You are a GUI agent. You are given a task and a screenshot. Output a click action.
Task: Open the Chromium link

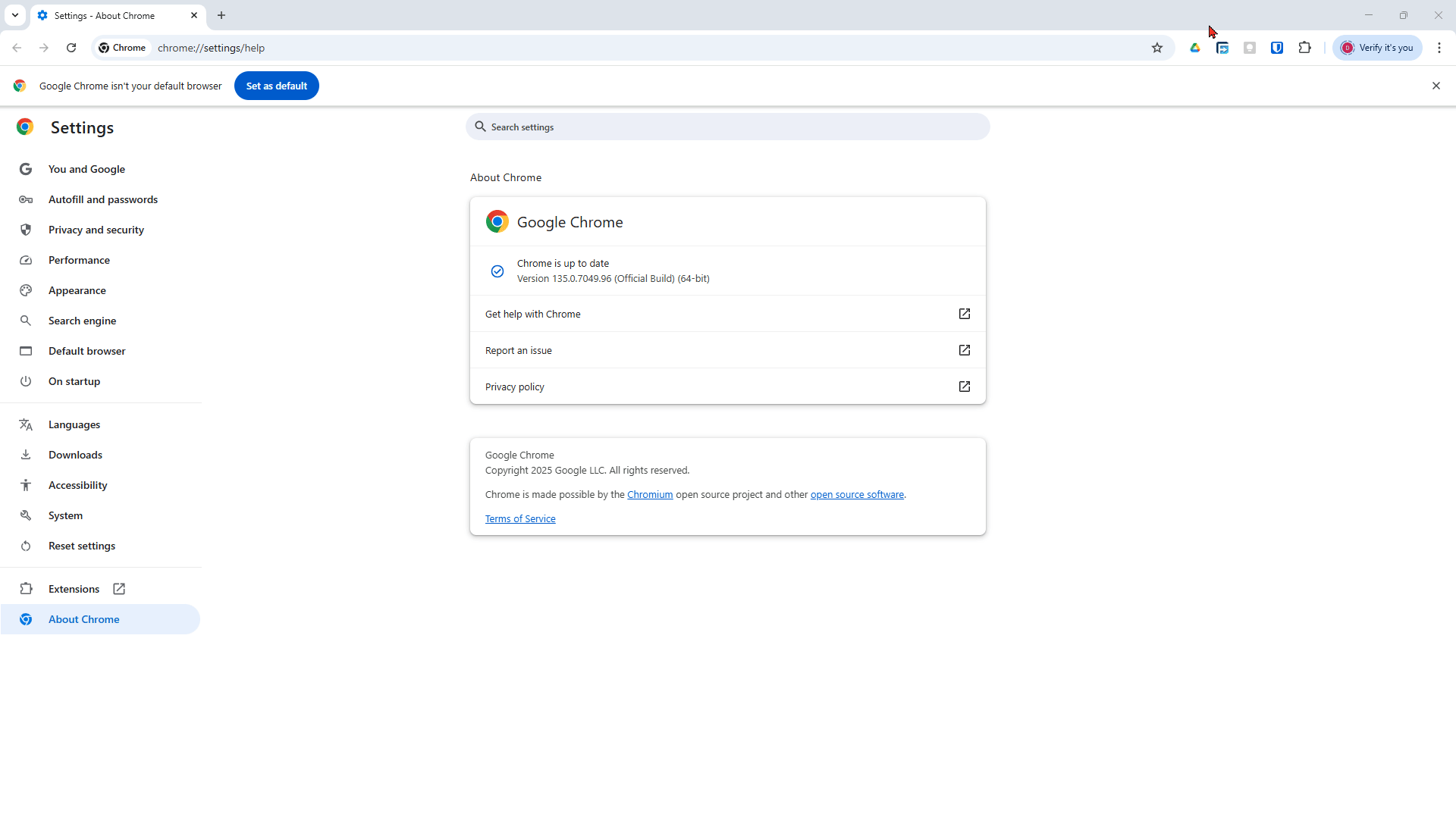point(650,494)
